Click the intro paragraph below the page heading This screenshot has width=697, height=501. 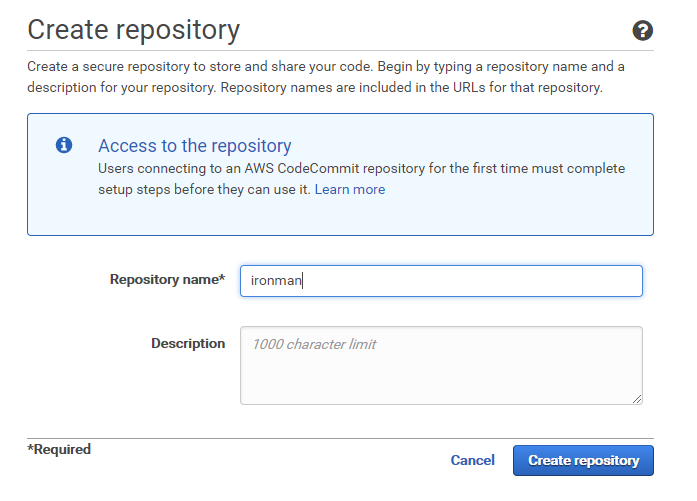[325, 76]
